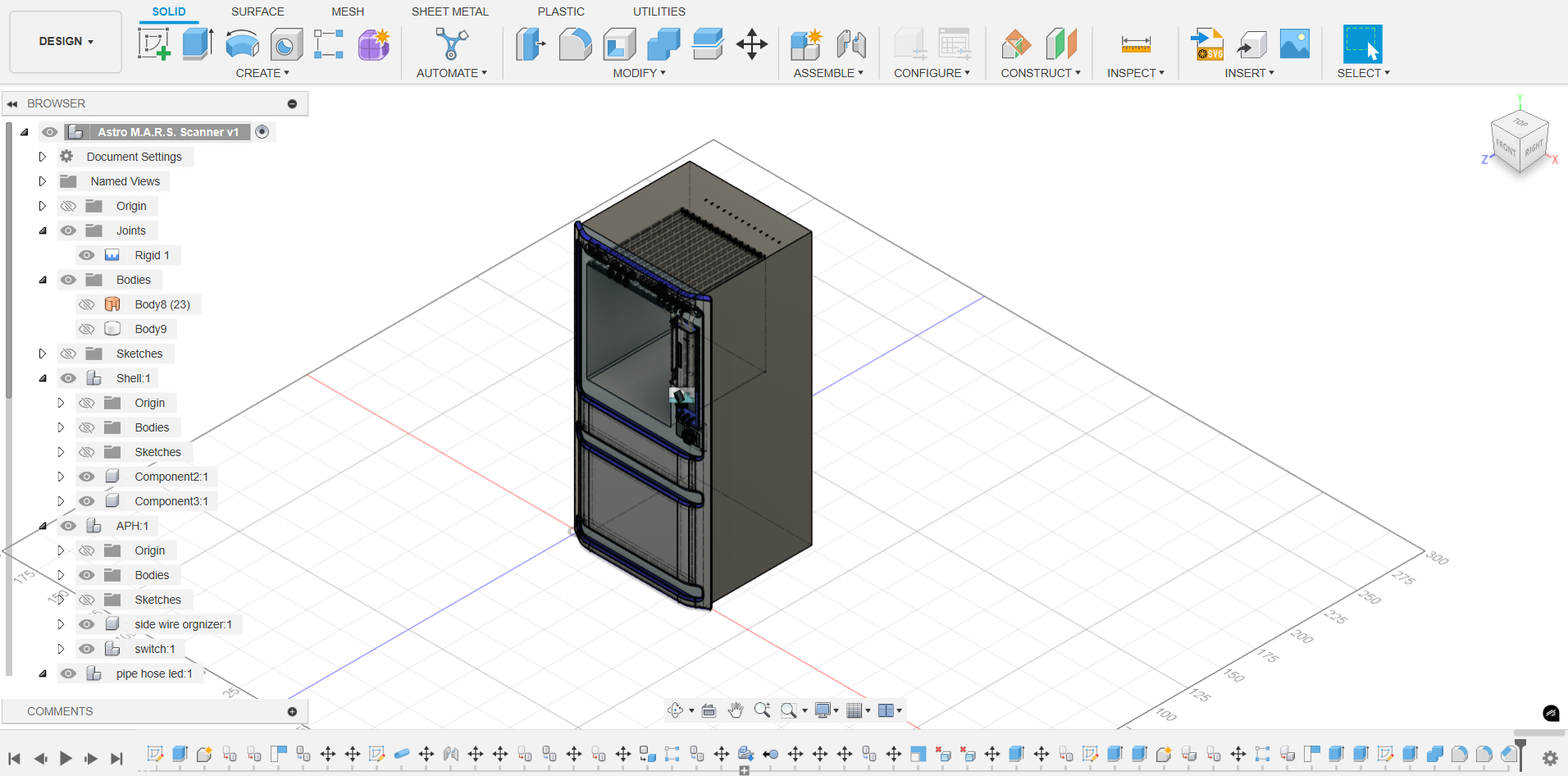Viewport: 1568px width, 776px height.
Task: Hide the side wire orgnizer:1 component
Action: (86, 624)
